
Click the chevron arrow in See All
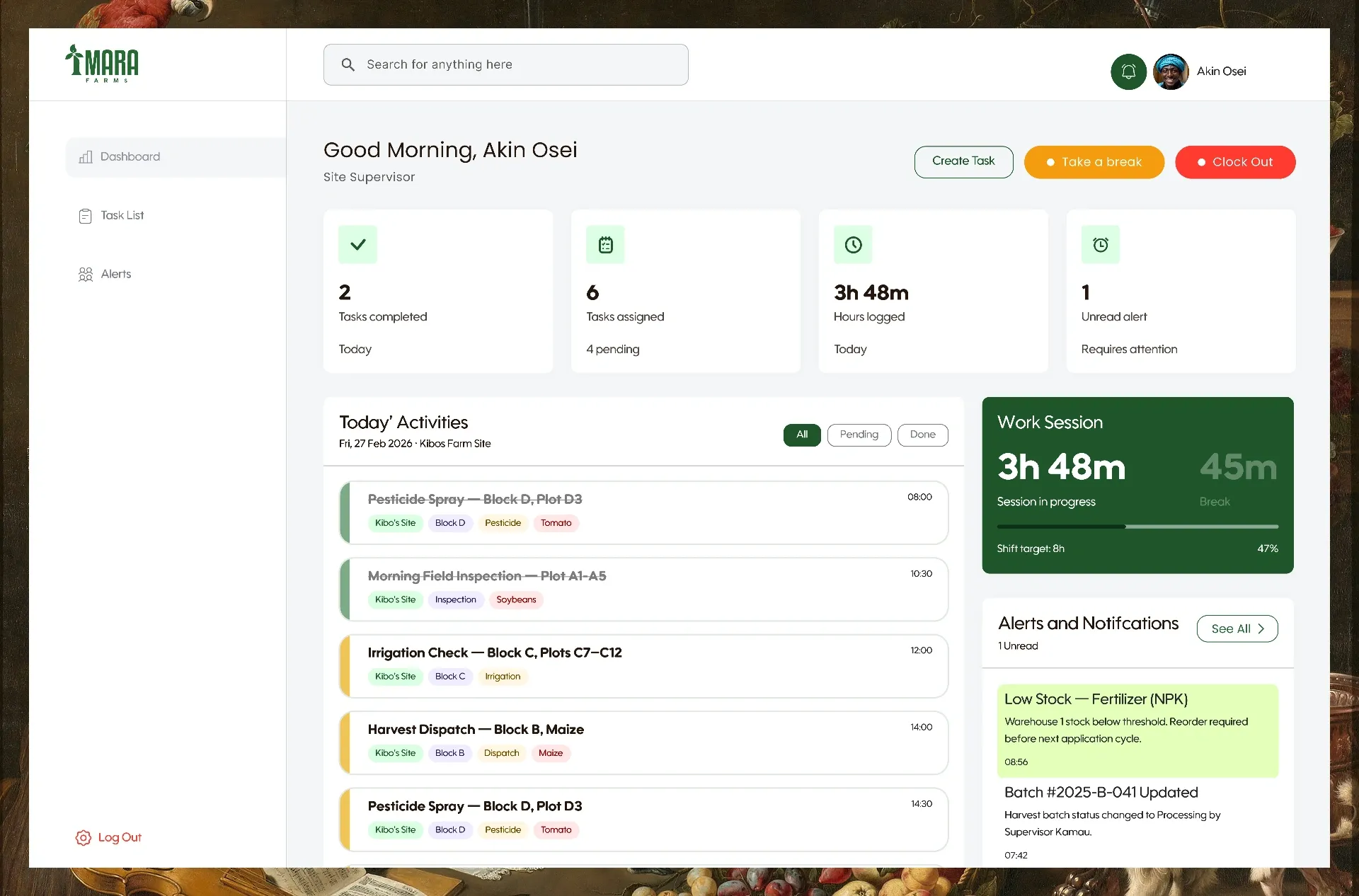[x=1261, y=628]
